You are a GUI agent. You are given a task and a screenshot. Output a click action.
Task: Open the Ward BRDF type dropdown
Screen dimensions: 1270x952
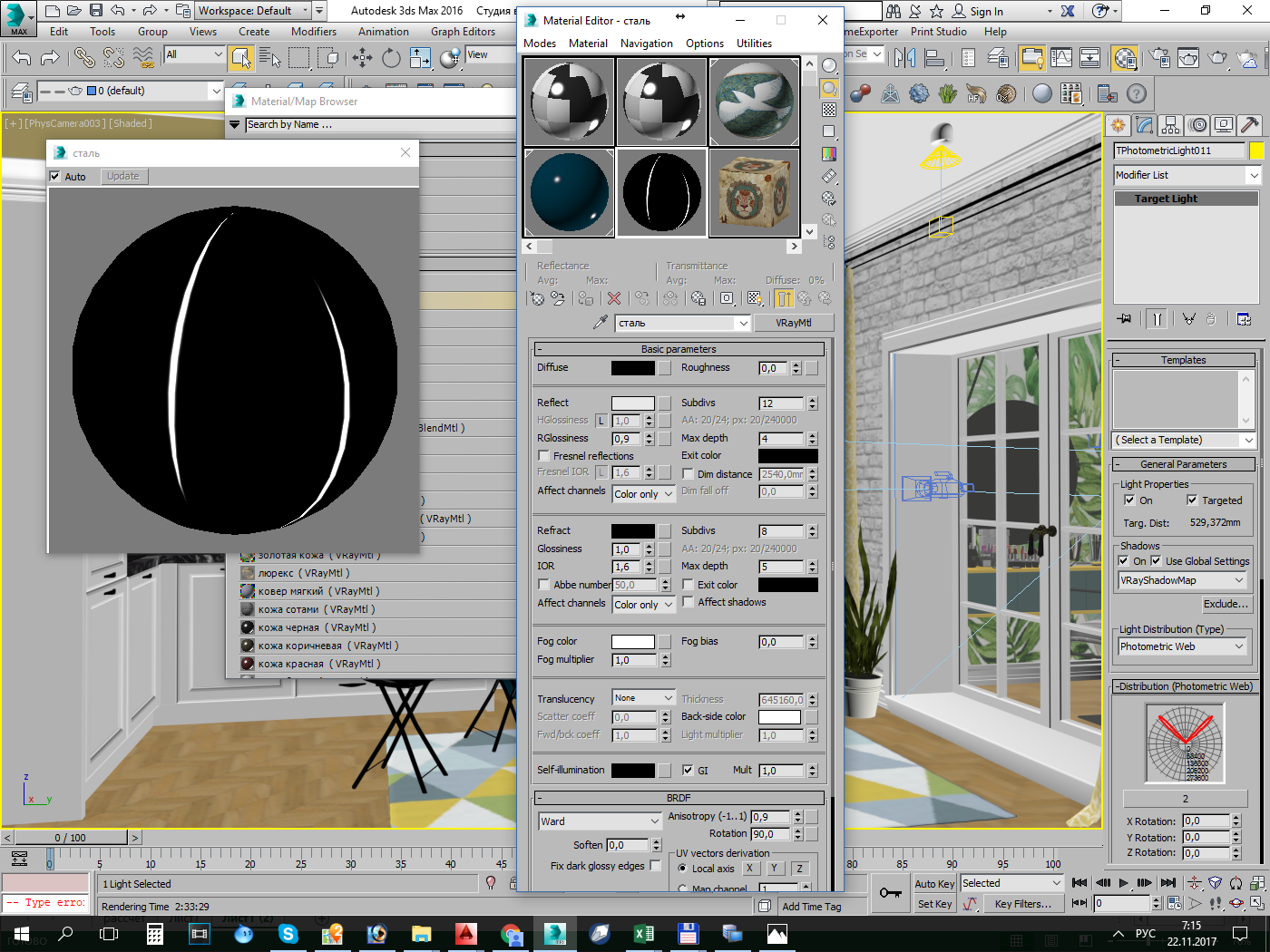(x=600, y=821)
